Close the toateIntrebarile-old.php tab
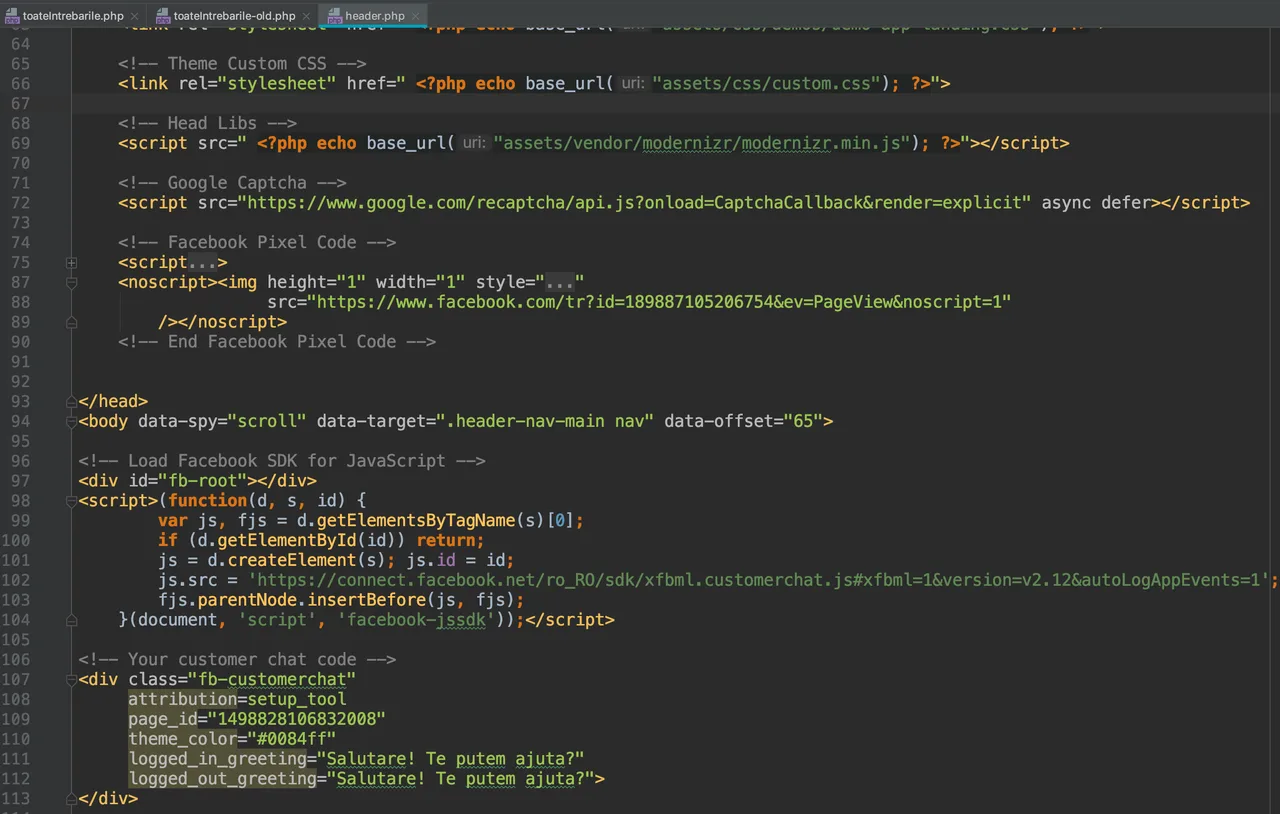This screenshot has height=814, width=1280. [307, 16]
